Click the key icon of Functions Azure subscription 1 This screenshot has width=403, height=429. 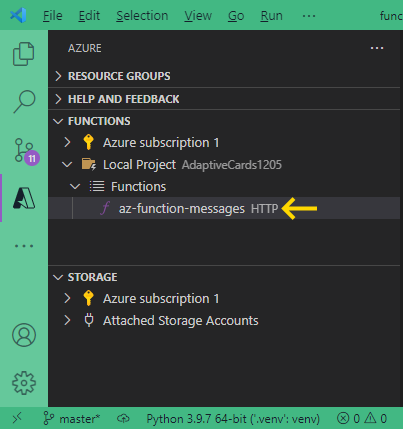(88, 142)
